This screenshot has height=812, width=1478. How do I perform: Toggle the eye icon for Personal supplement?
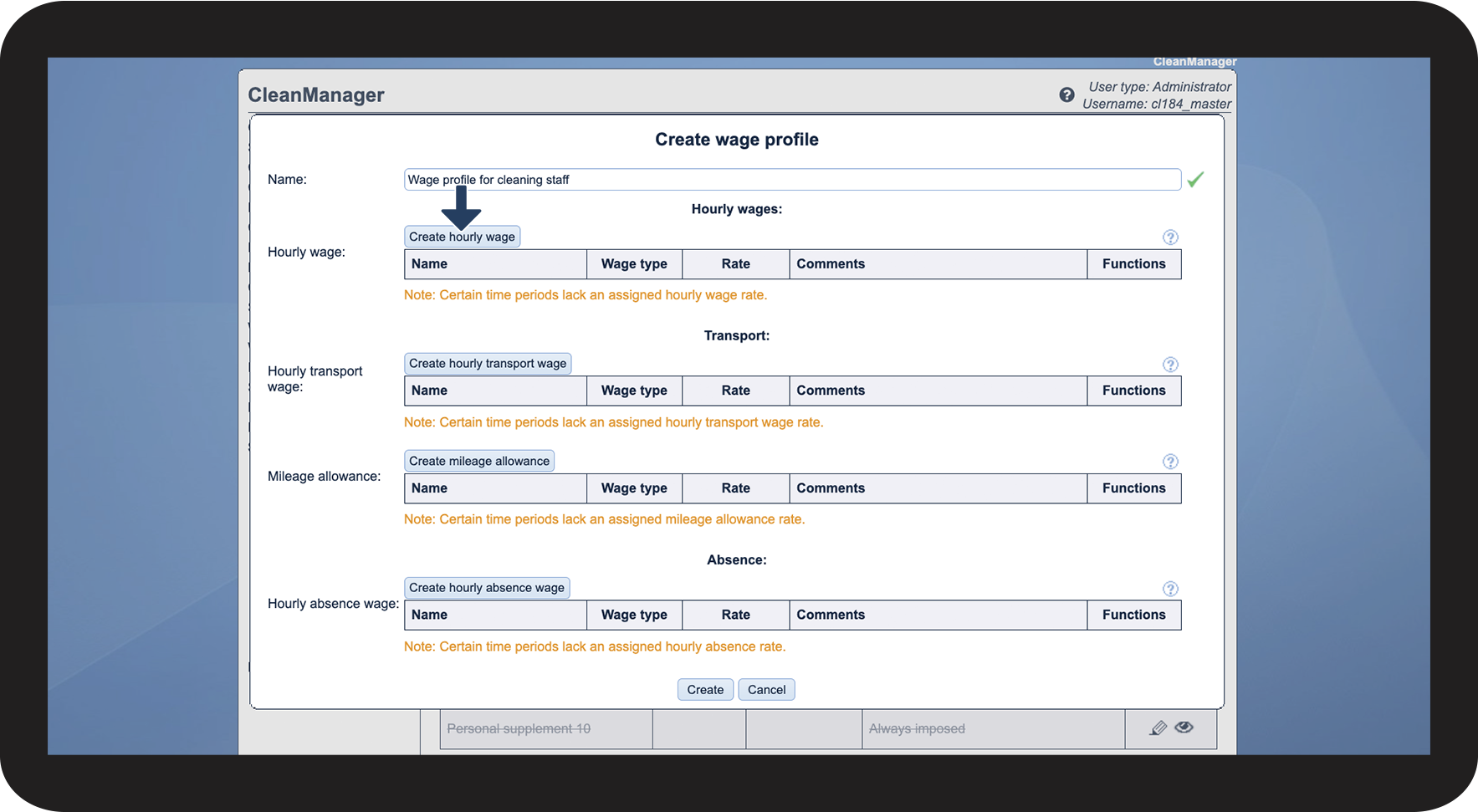tap(1184, 728)
